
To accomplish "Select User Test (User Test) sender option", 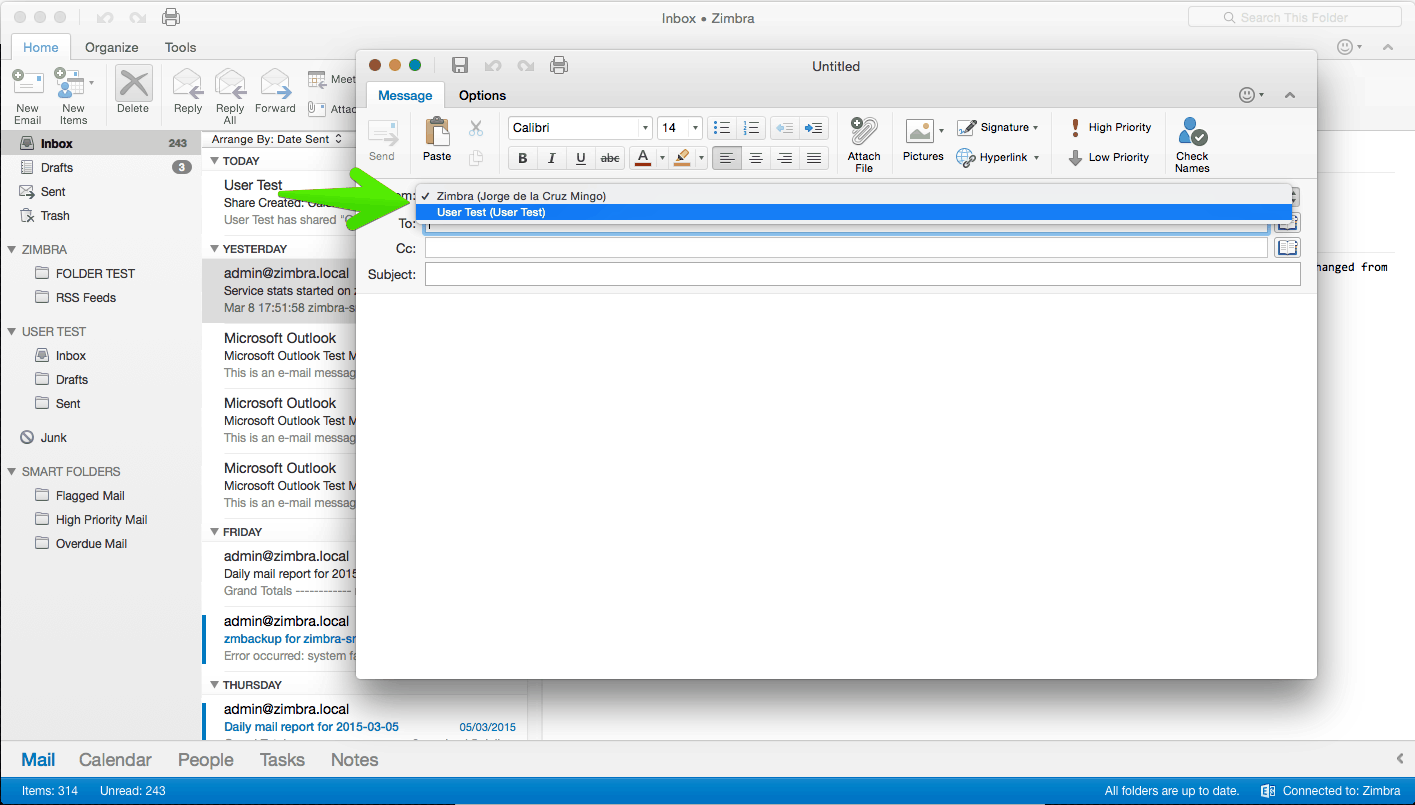I will [854, 212].
